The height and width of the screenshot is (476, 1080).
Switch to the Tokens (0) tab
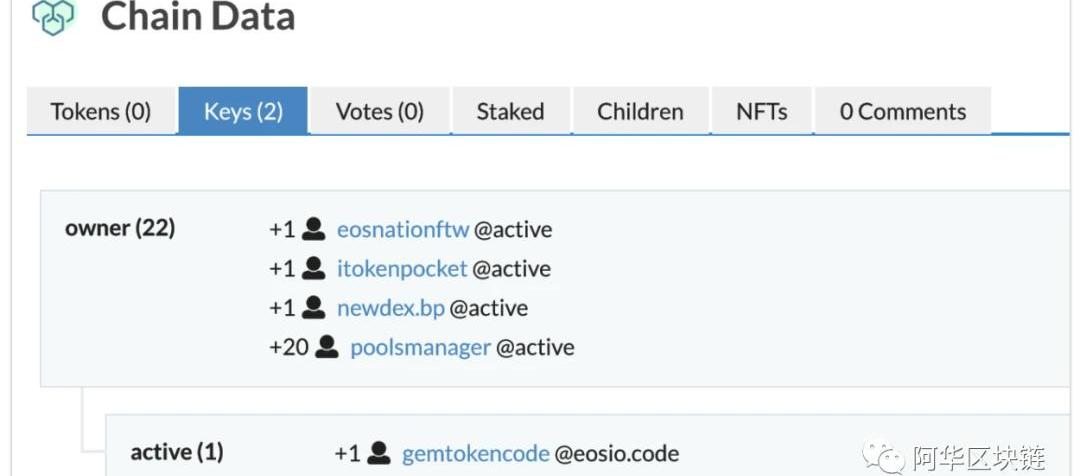pos(101,111)
